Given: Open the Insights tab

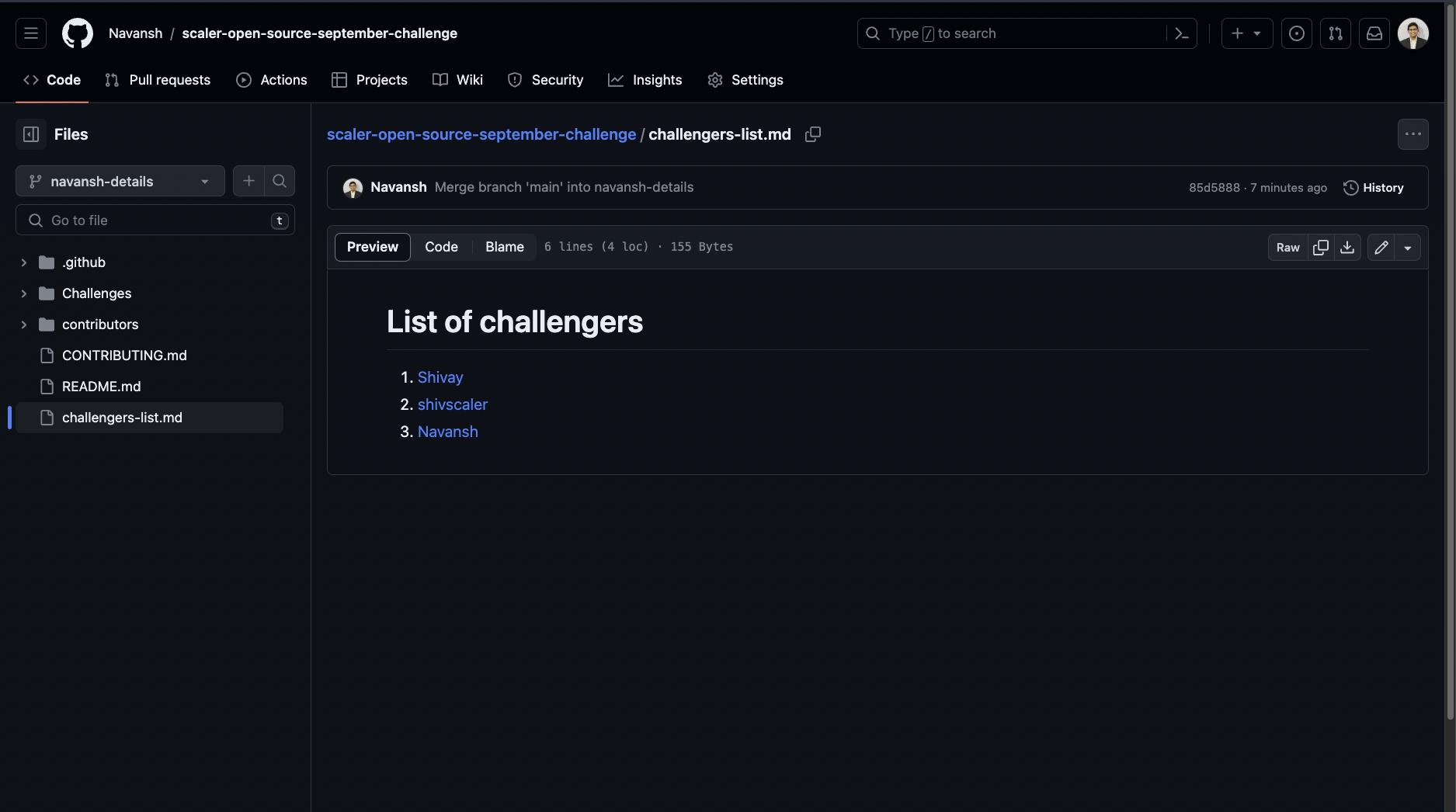Looking at the screenshot, I should coord(645,80).
